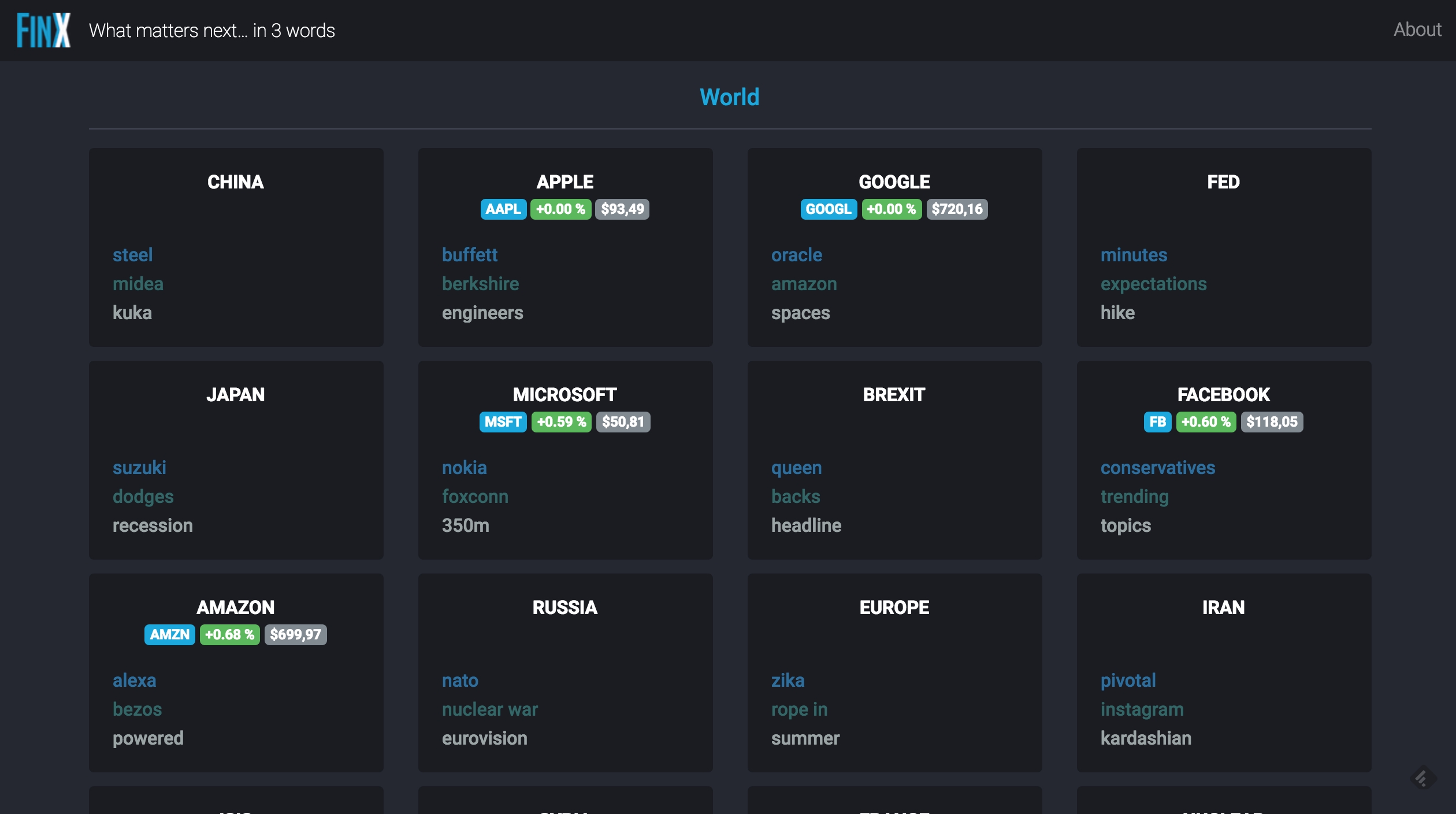Open the RUSSIA topic card title
This screenshot has height=814, width=1456.
[565, 608]
